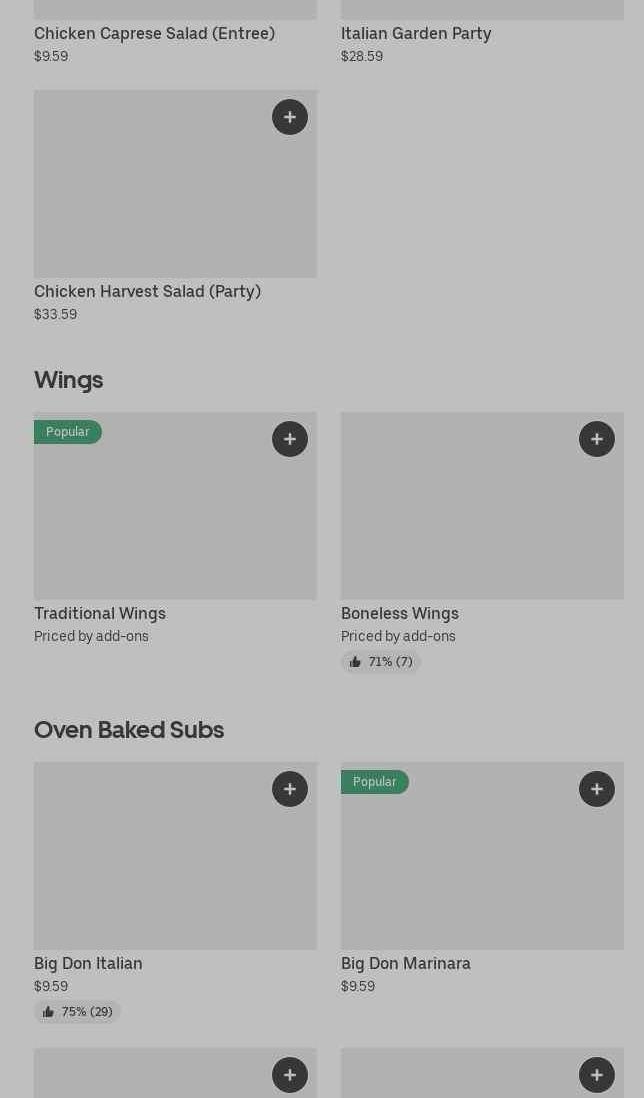This screenshot has width=644, height=1098.
Task: Select Traditional Wings item name
Action: pos(100,613)
